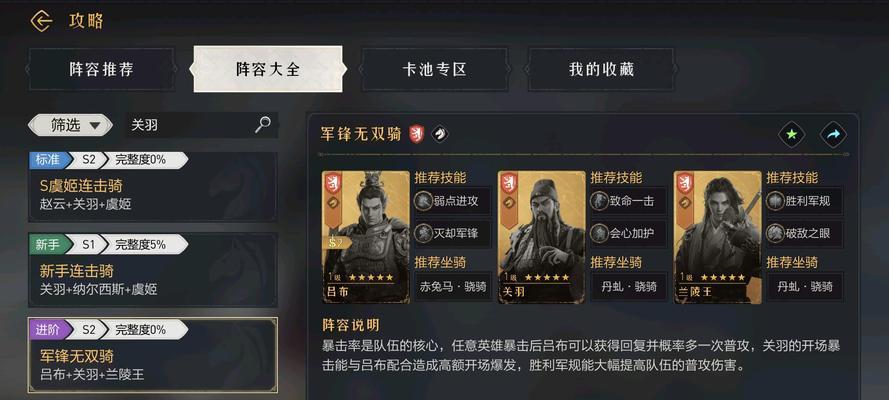Expand the 筛选 filter dropdown
This screenshot has width=889, height=400.
pos(70,125)
